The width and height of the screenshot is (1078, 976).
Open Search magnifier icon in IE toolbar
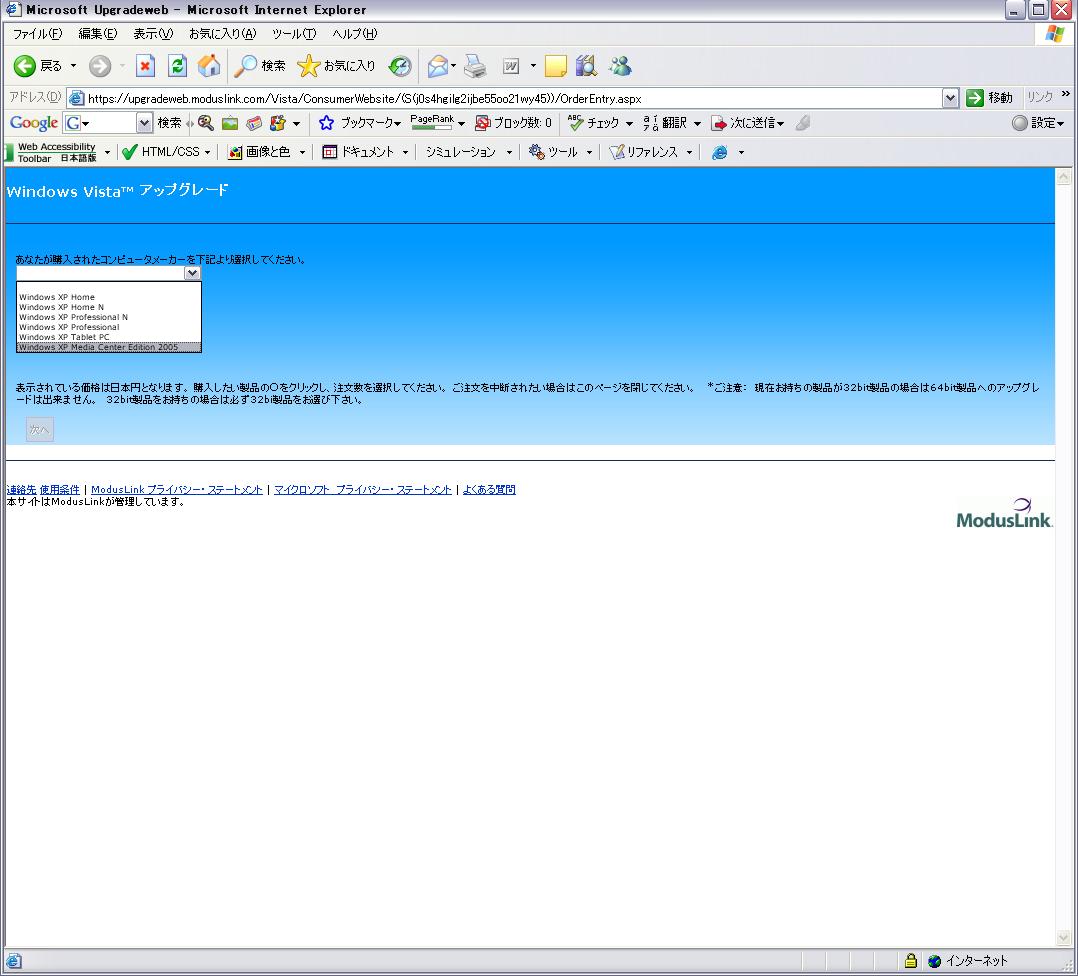245,66
